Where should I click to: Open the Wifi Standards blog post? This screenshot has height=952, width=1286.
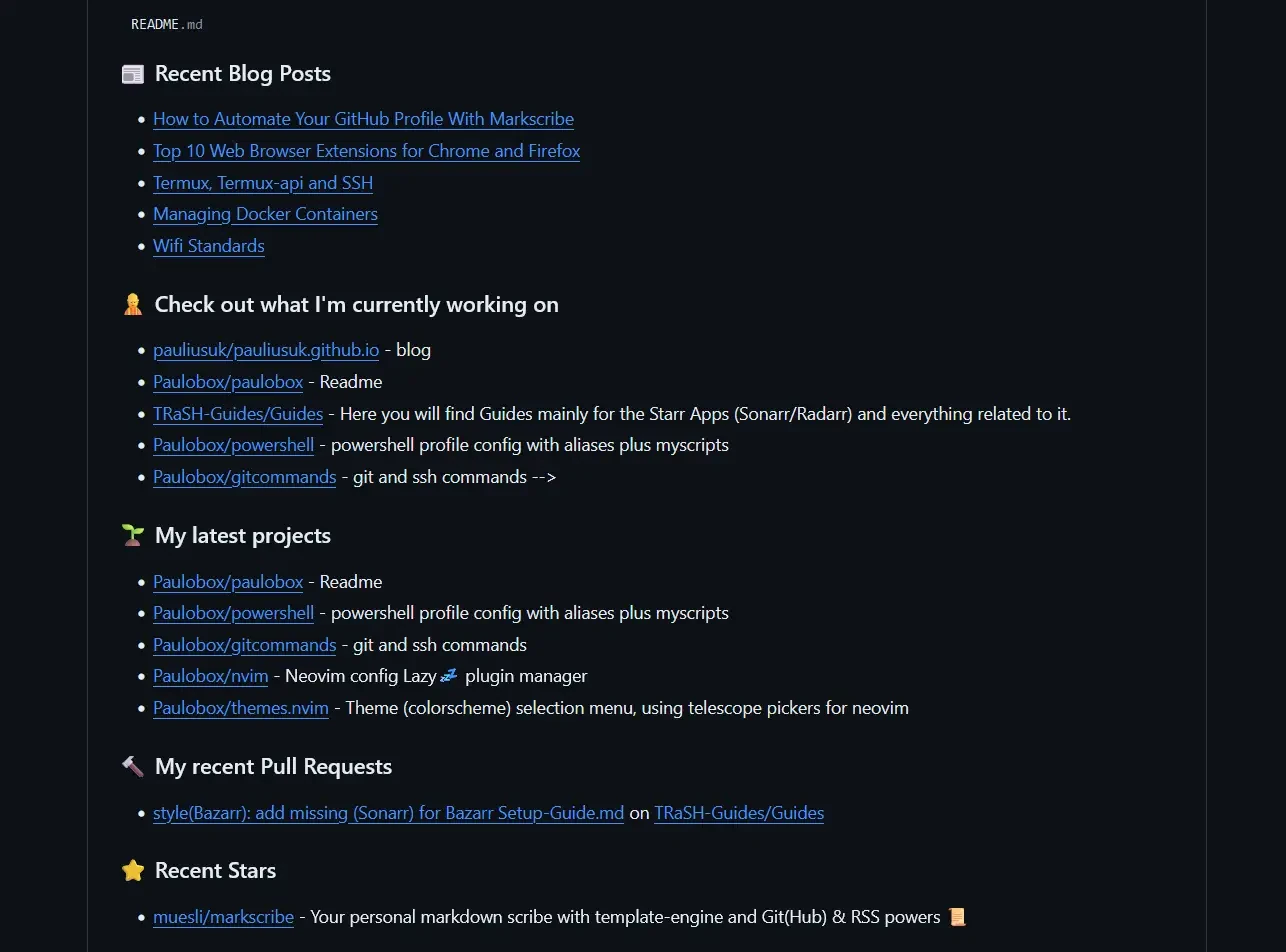point(209,246)
